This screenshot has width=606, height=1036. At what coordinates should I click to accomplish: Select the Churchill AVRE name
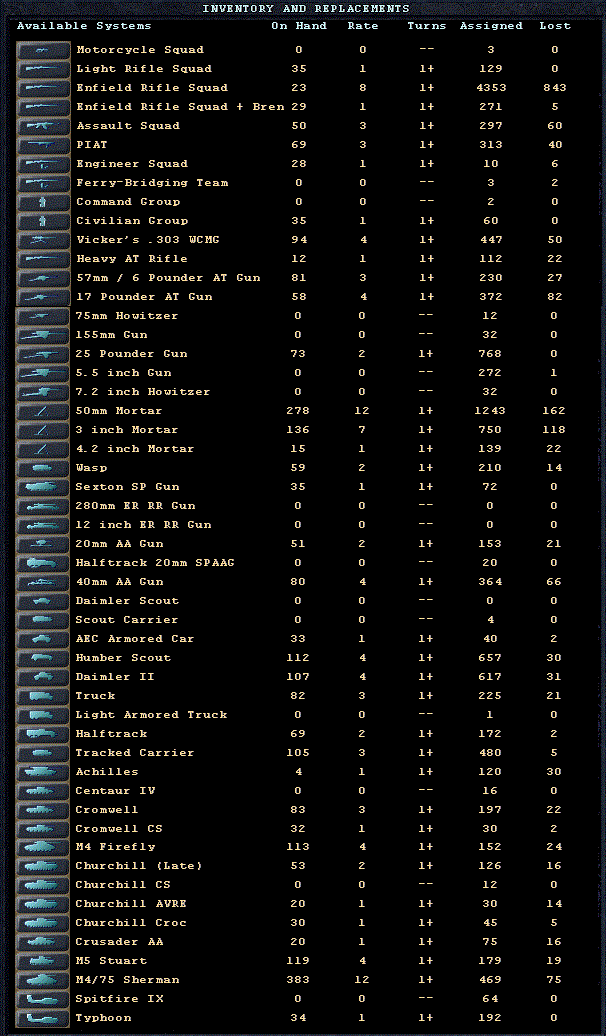pyautogui.click(x=131, y=905)
